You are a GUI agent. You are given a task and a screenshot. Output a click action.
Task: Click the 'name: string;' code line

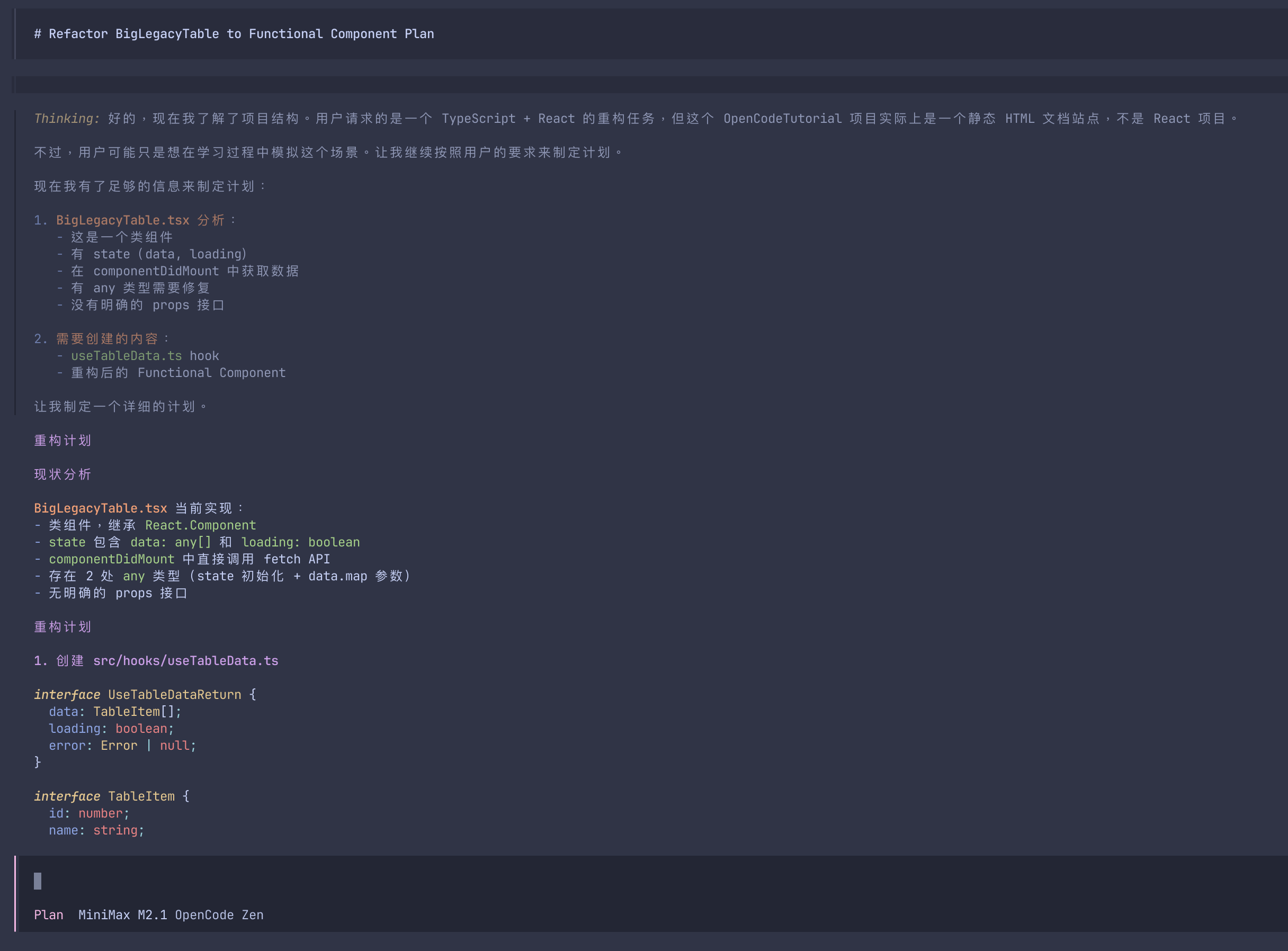pos(96,830)
